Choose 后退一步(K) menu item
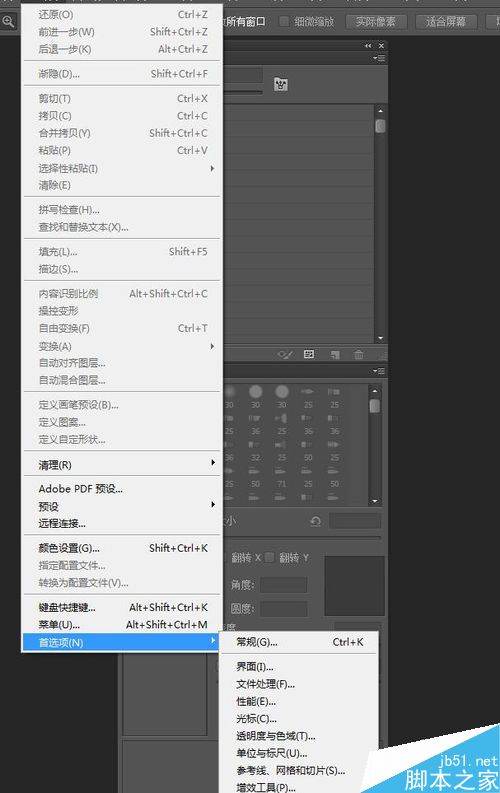The width and height of the screenshot is (500, 793). tap(122, 49)
